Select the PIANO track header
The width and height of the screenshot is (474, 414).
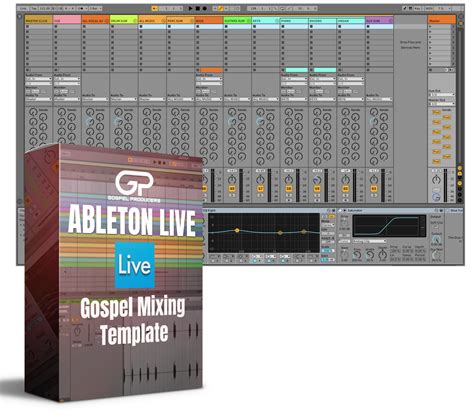[x=294, y=20]
